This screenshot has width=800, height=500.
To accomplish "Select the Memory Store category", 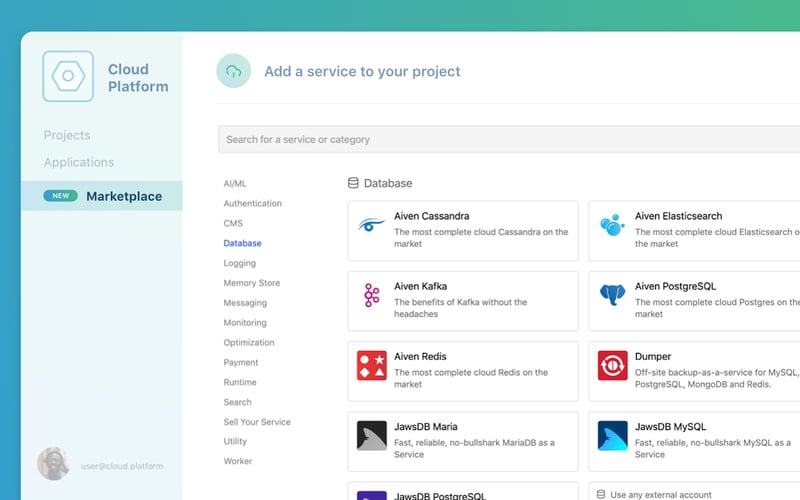I will pyautogui.click(x=252, y=283).
